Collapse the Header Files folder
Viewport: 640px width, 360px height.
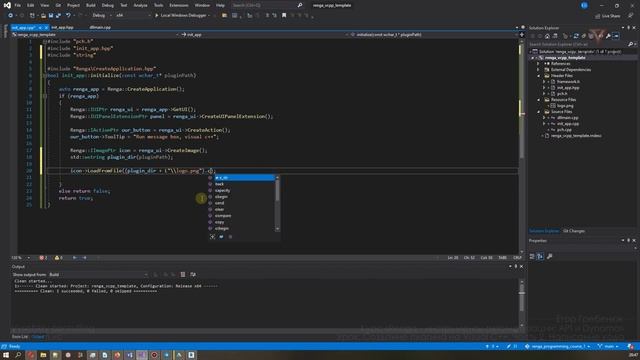538,76
